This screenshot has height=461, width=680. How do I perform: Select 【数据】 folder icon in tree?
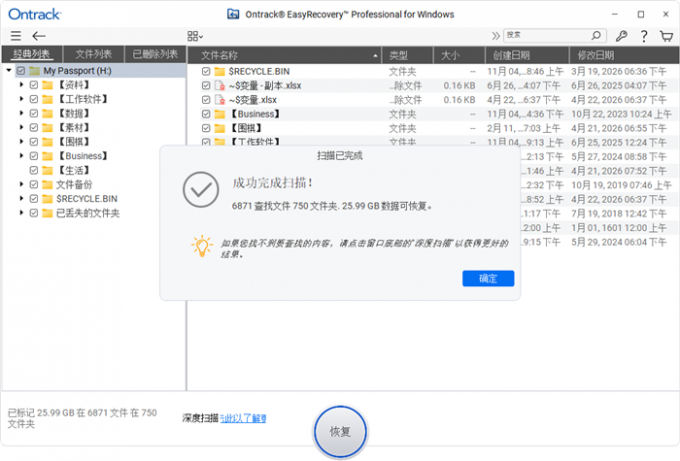coord(47,113)
